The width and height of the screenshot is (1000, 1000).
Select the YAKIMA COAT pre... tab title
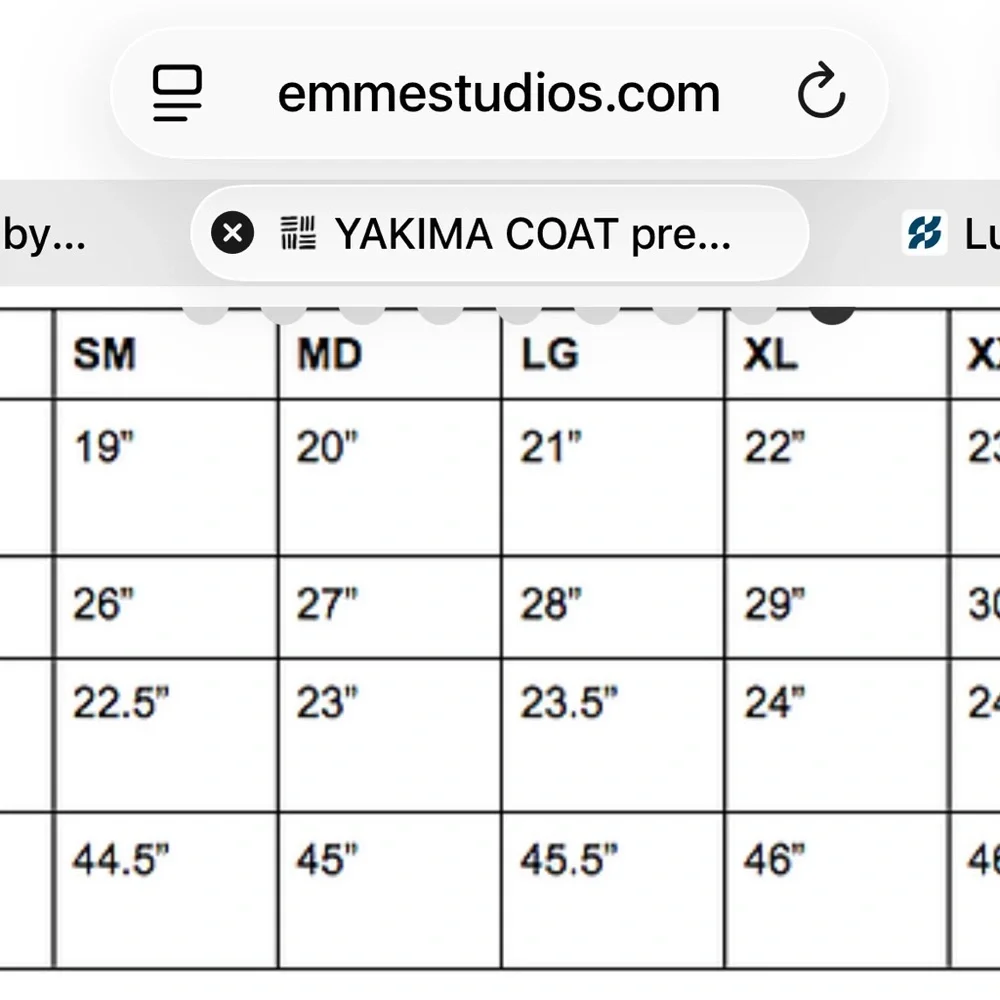pos(533,234)
